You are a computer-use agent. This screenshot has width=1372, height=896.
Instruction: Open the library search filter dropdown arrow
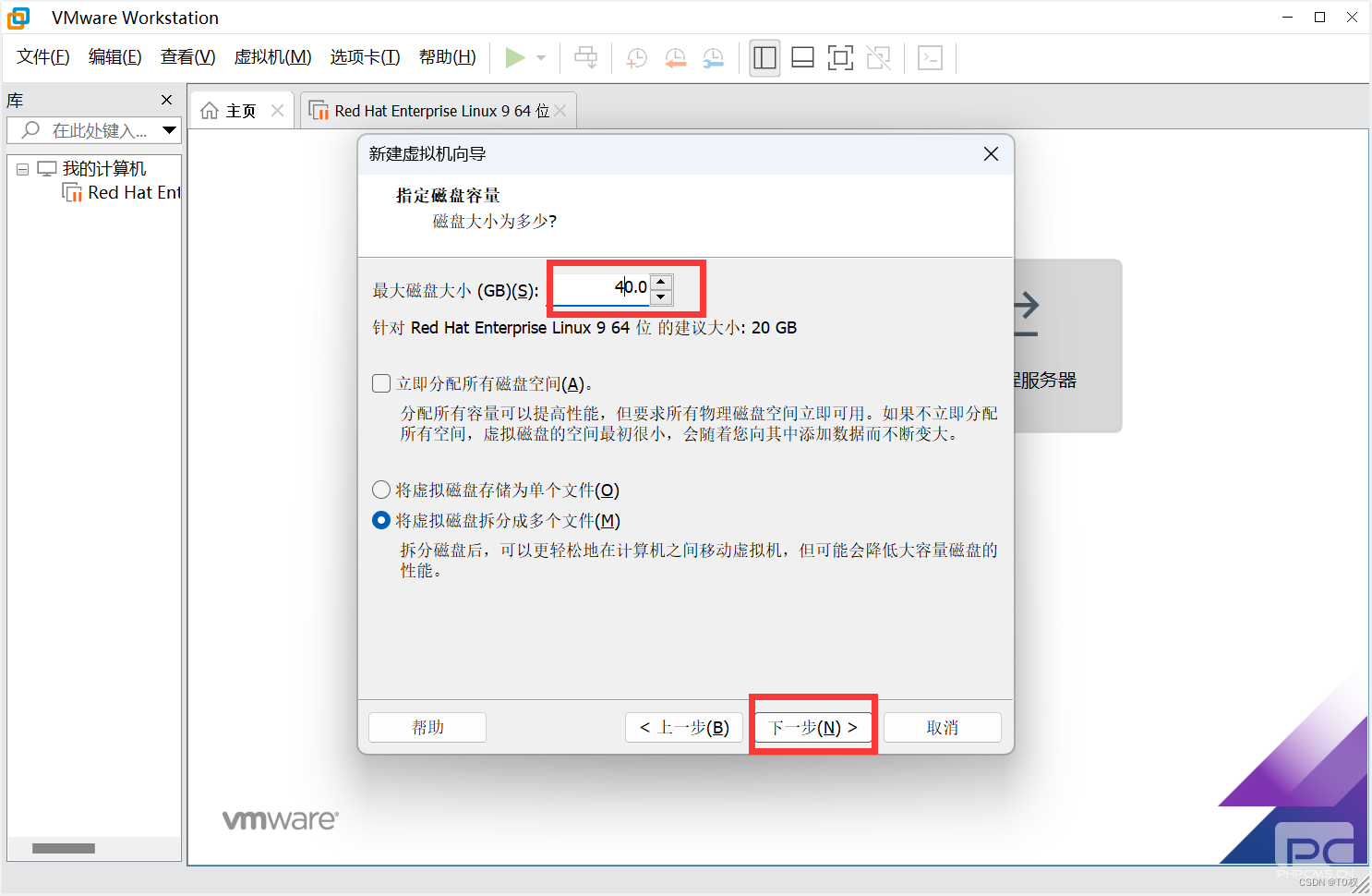click(x=169, y=130)
